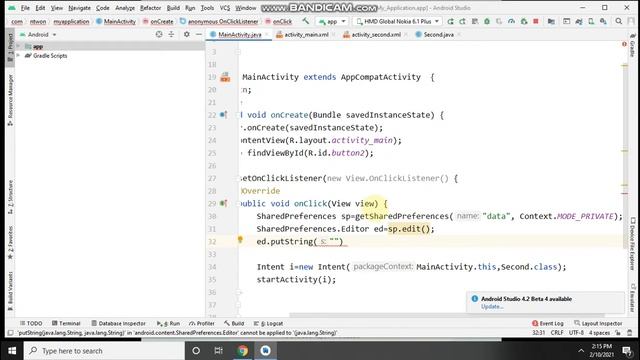Open the Logcat tool window
The height and width of the screenshot is (360, 640).
269,323
